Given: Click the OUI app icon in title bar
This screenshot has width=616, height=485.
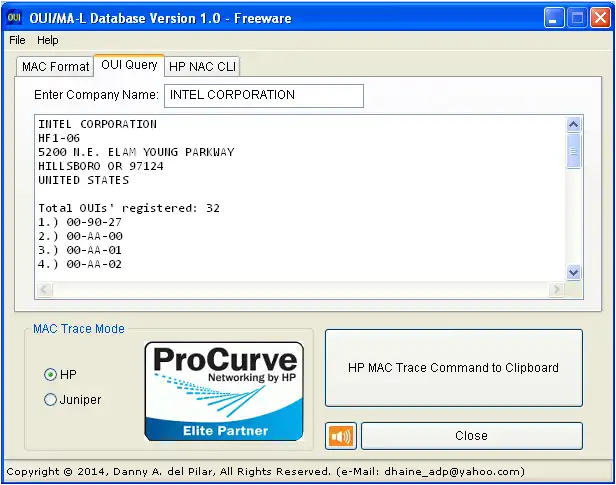Looking at the screenshot, I should pyautogui.click(x=14, y=18).
